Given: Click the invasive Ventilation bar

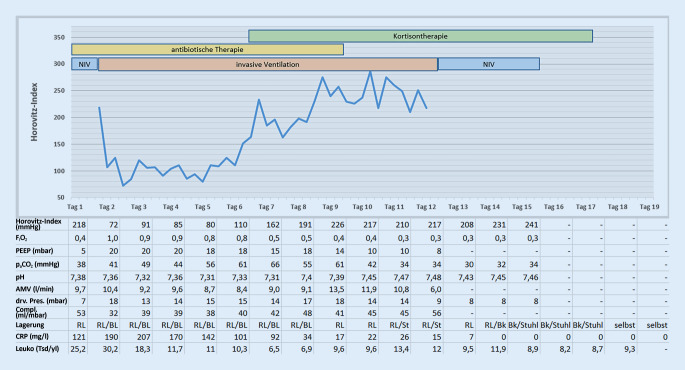Looking at the screenshot, I should [x=268, y=64].
